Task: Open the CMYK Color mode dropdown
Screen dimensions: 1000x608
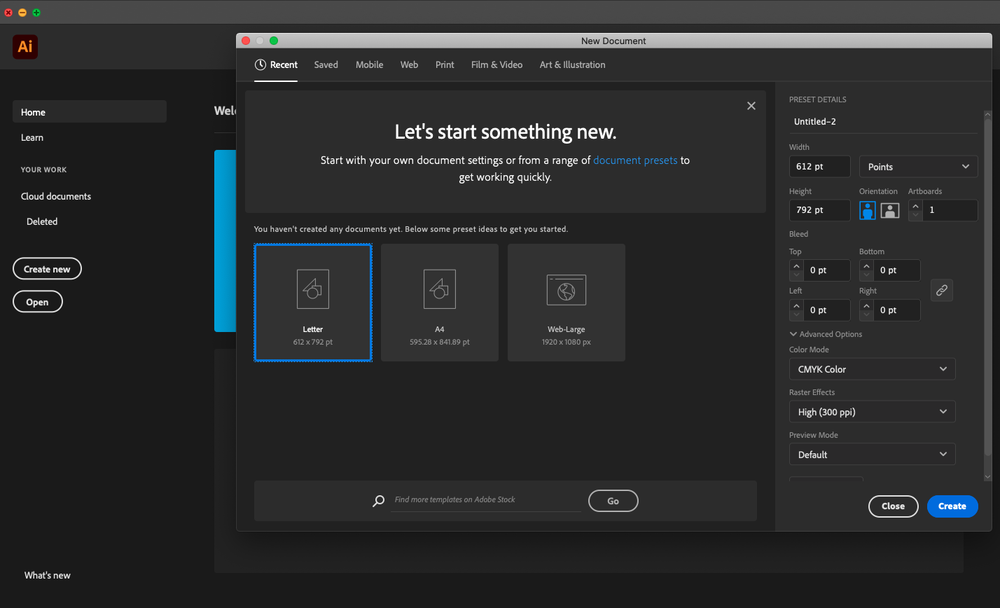Action: [871, 369]
